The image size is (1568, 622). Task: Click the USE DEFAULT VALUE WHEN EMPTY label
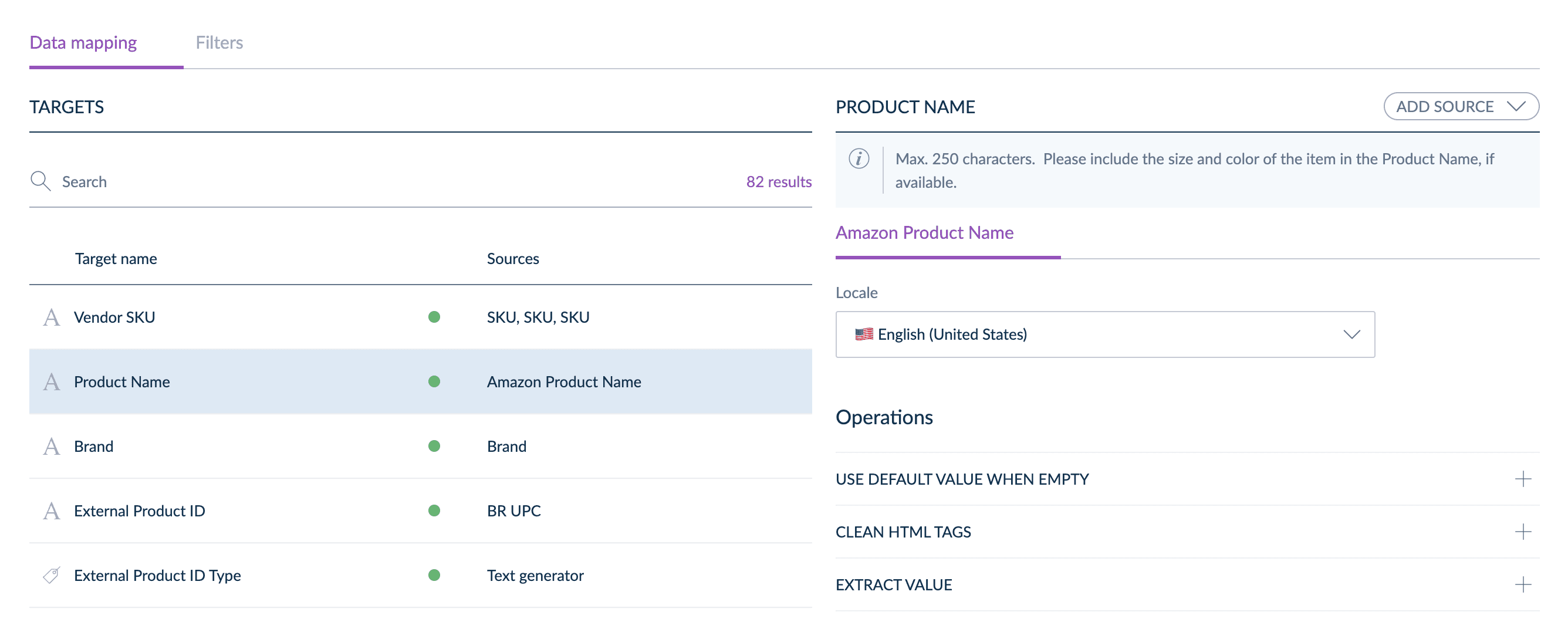[962, 479]
